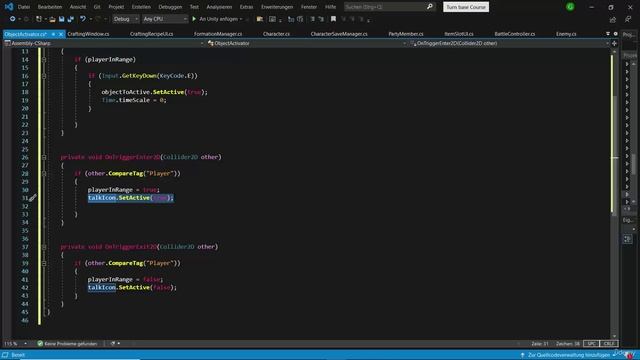This screenshot has width=640, height=360.
Task: Collapse the OnTriggerEnter2D method at line 26
Action: pyautogui.click(x=44, y=157)
